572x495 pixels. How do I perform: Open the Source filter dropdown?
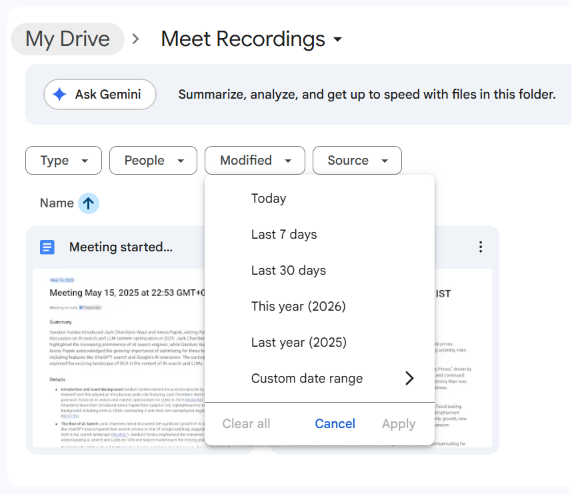click(x=357, y=161)
